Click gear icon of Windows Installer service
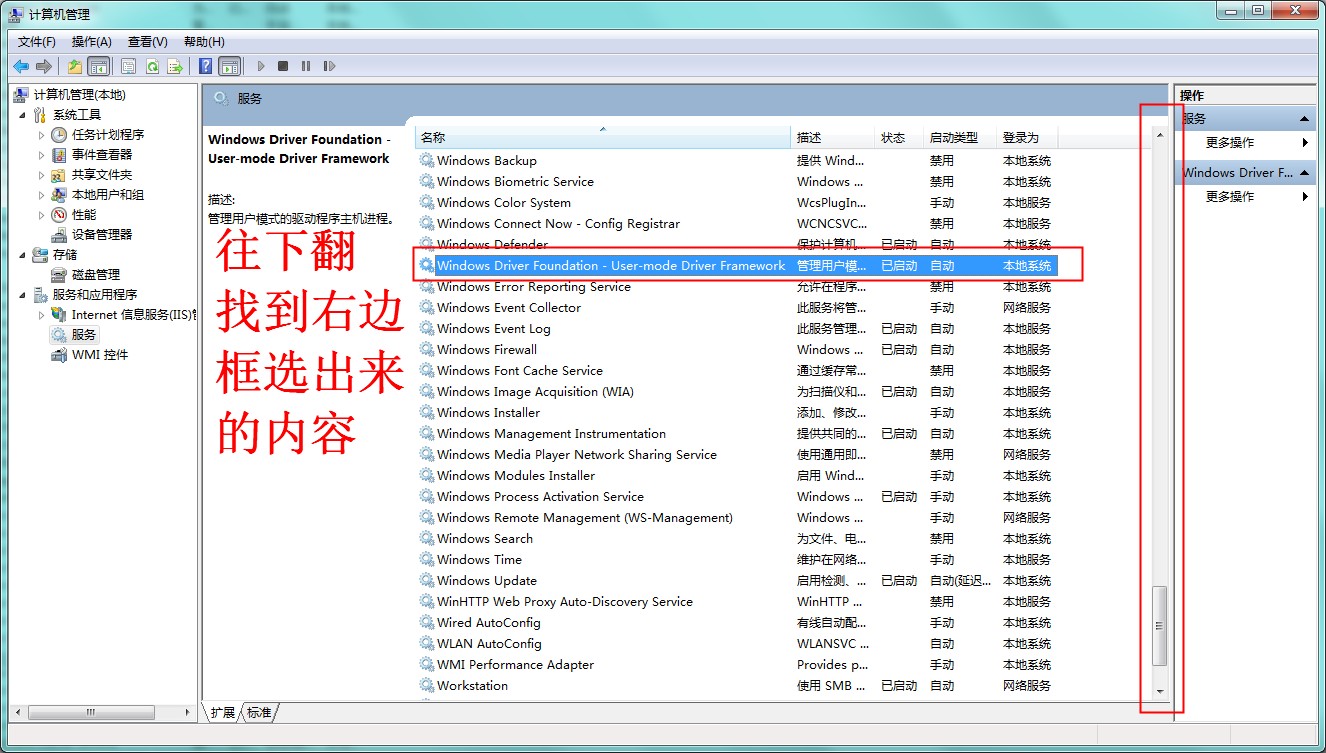The width and height of the screenshot is (1326, 753). tap(427, 412)
